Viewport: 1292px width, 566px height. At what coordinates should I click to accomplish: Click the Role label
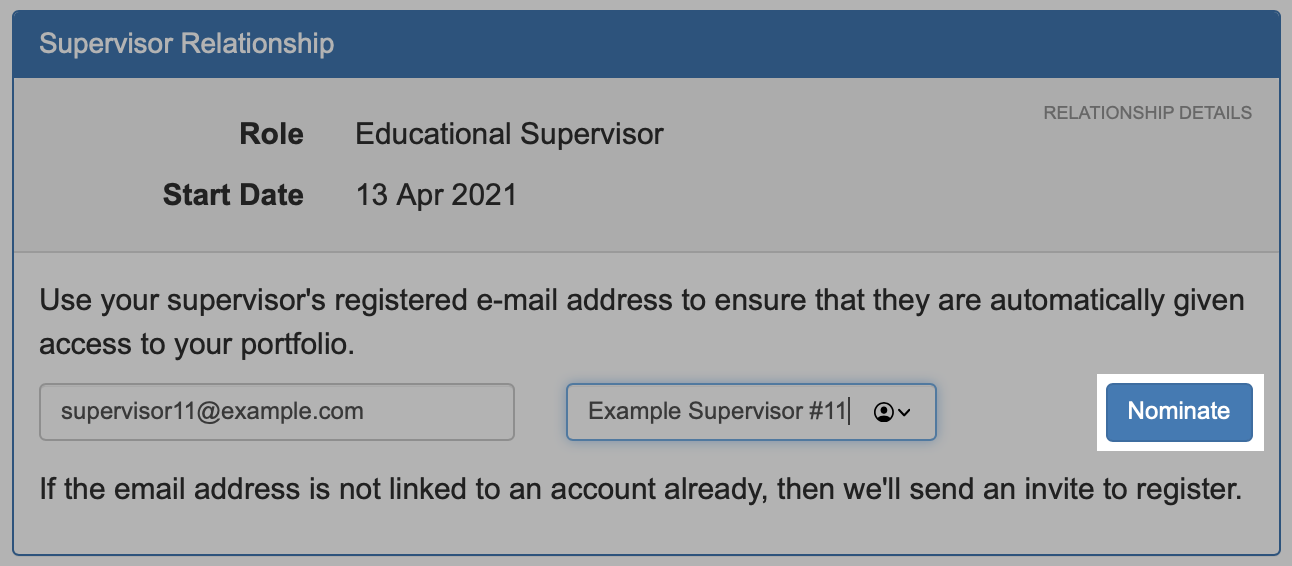(271, 134)
